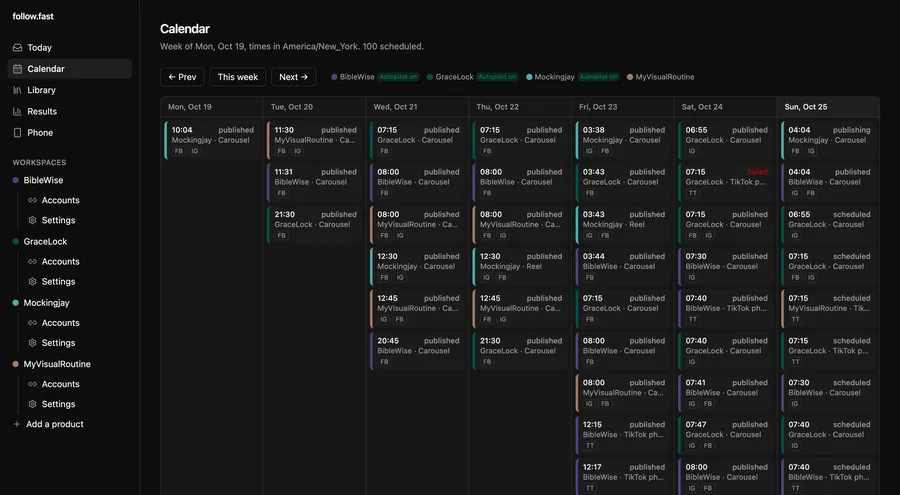Click gear icon beside MyVisualRoutine Settings

(x=32, y=404)
